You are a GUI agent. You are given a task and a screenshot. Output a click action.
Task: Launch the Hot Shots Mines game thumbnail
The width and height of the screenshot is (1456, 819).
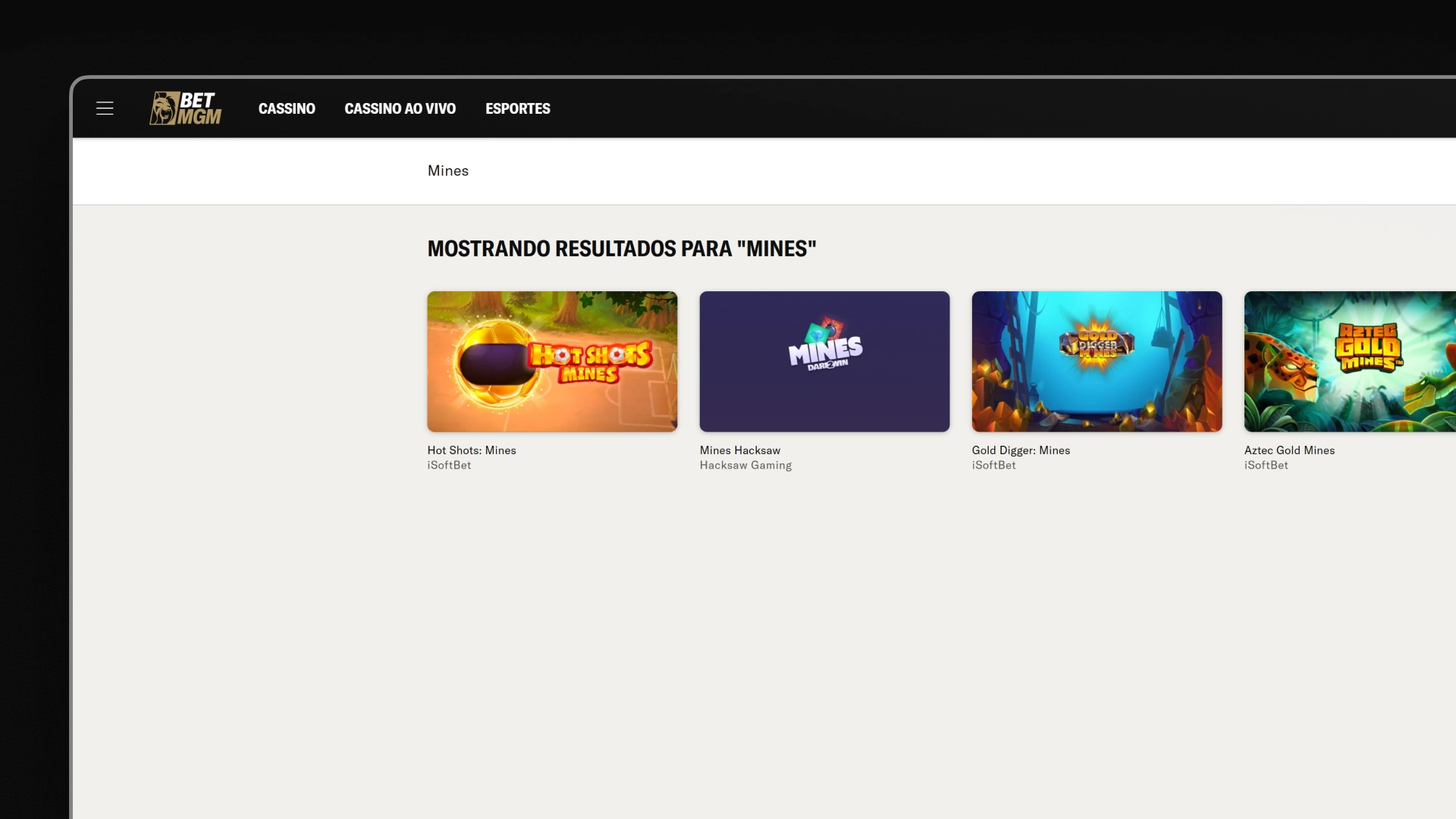click(551, 362)
